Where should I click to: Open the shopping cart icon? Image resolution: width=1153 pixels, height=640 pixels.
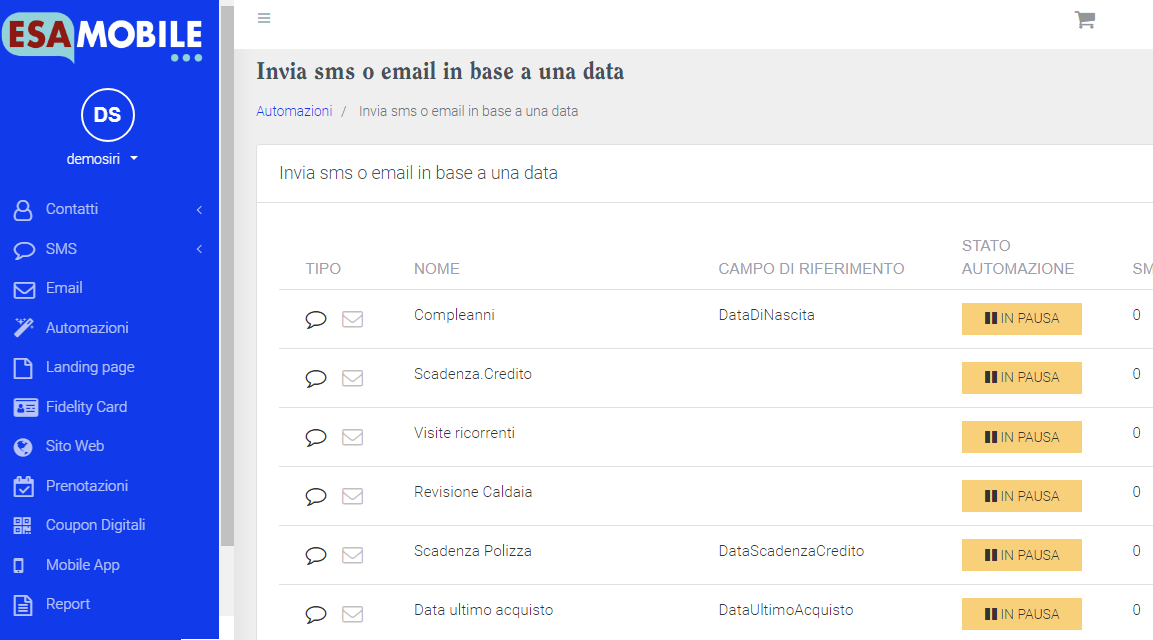pyautogui.click(x=1085, y=19)
